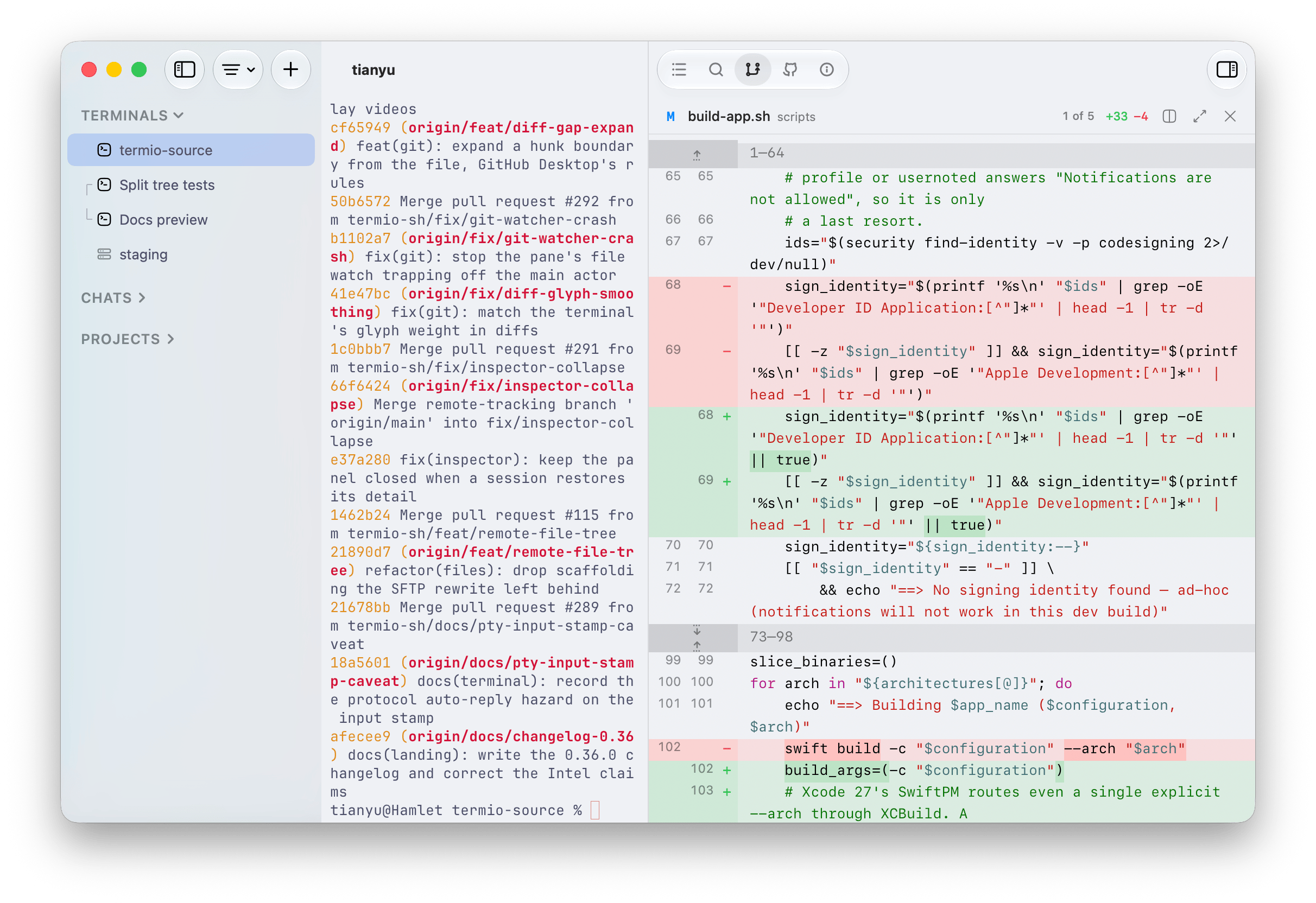The width and height of the screenshot is (1316, 903).
Task: Select the termio-source terminal
Action: pyautogui.click(x=191, y=150)
